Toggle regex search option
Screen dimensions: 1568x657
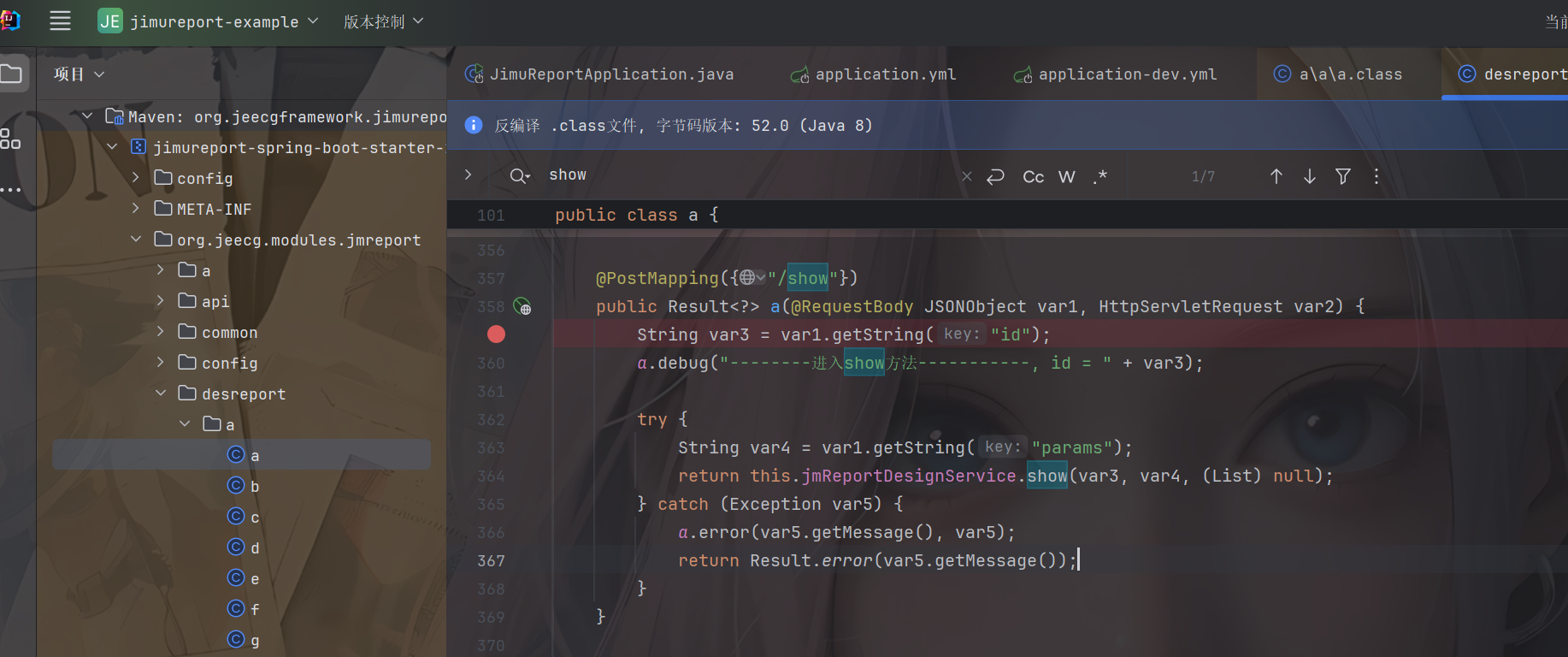1100,176
